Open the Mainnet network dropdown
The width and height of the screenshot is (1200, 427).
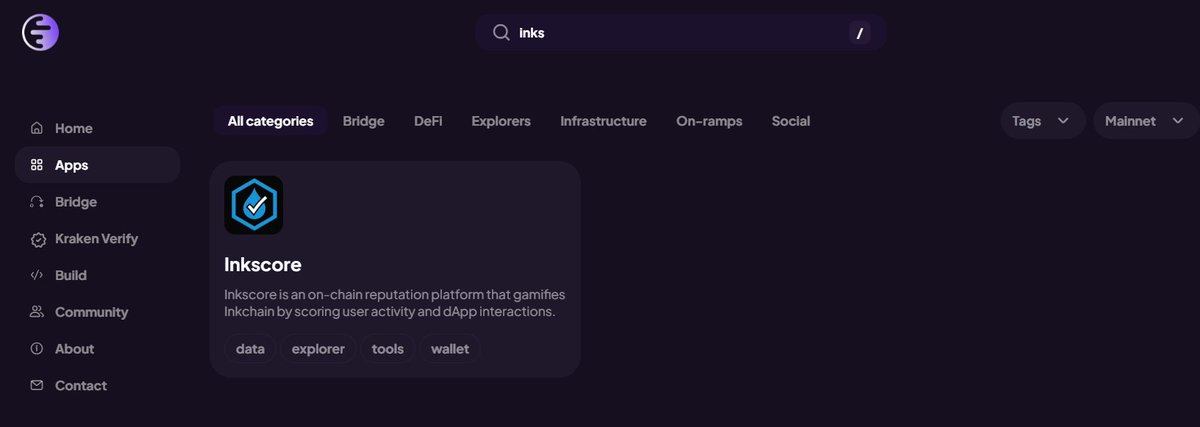tap(1145, 121)
